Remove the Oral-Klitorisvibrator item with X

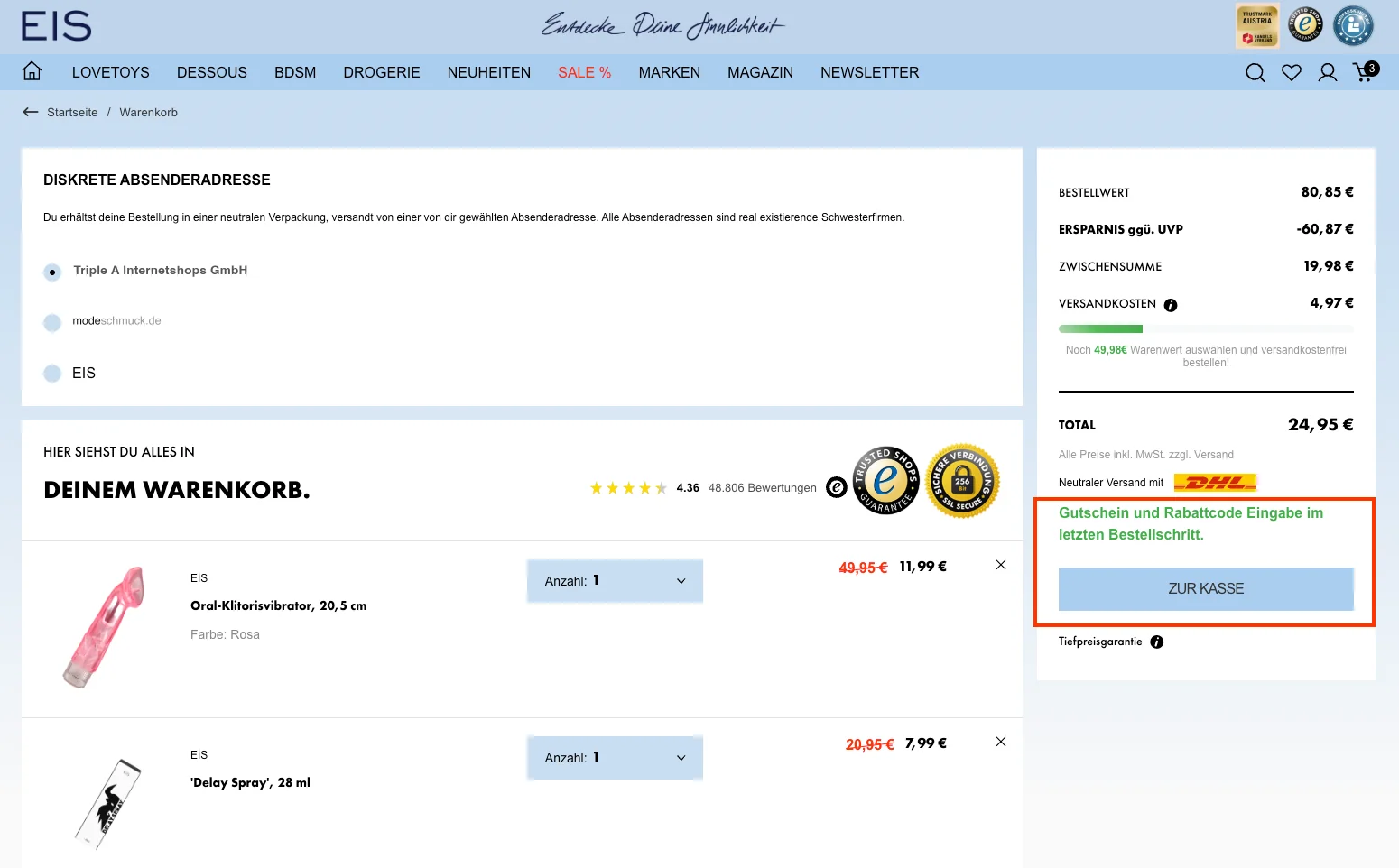(x=1001, y=565)
